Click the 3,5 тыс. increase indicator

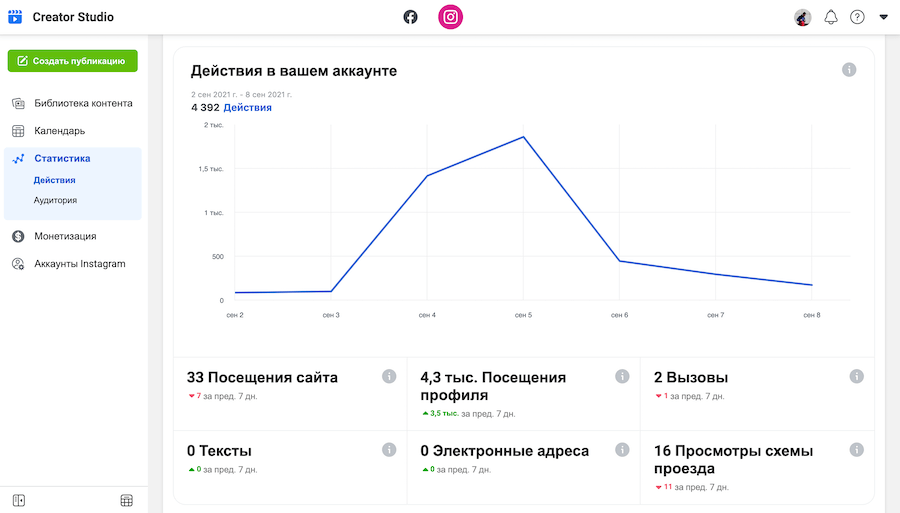[x=441, y=413]
